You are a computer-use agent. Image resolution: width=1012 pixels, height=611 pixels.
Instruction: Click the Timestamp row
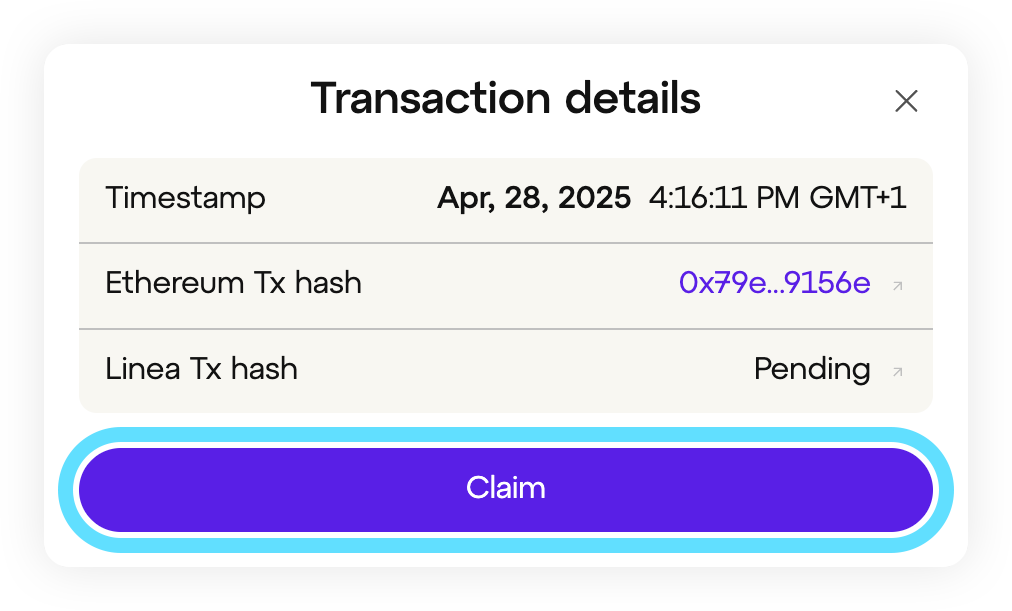coord(506,198)
